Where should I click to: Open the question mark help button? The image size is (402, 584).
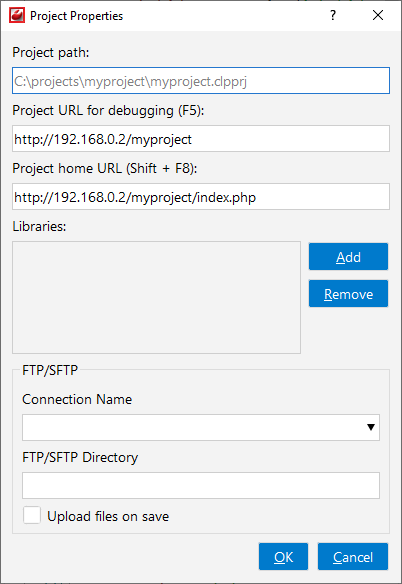click(333, 16)
